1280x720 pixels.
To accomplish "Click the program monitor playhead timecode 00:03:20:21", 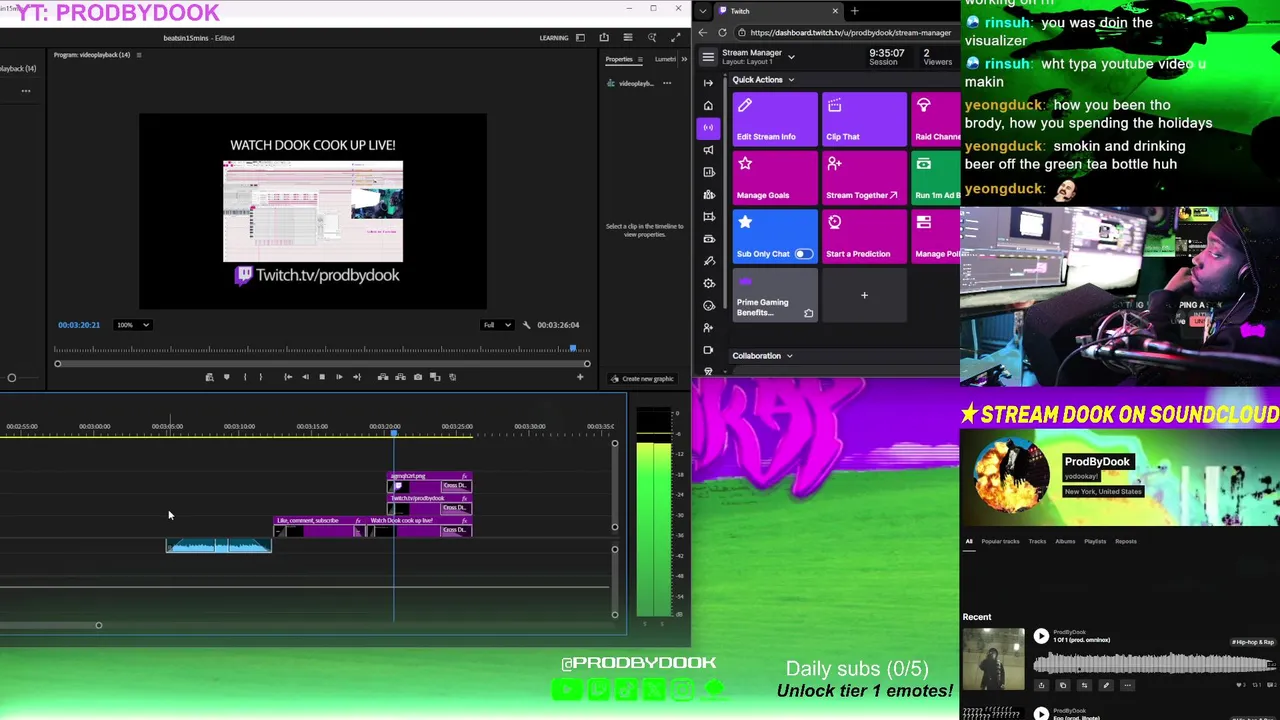I will pos(79,325).
